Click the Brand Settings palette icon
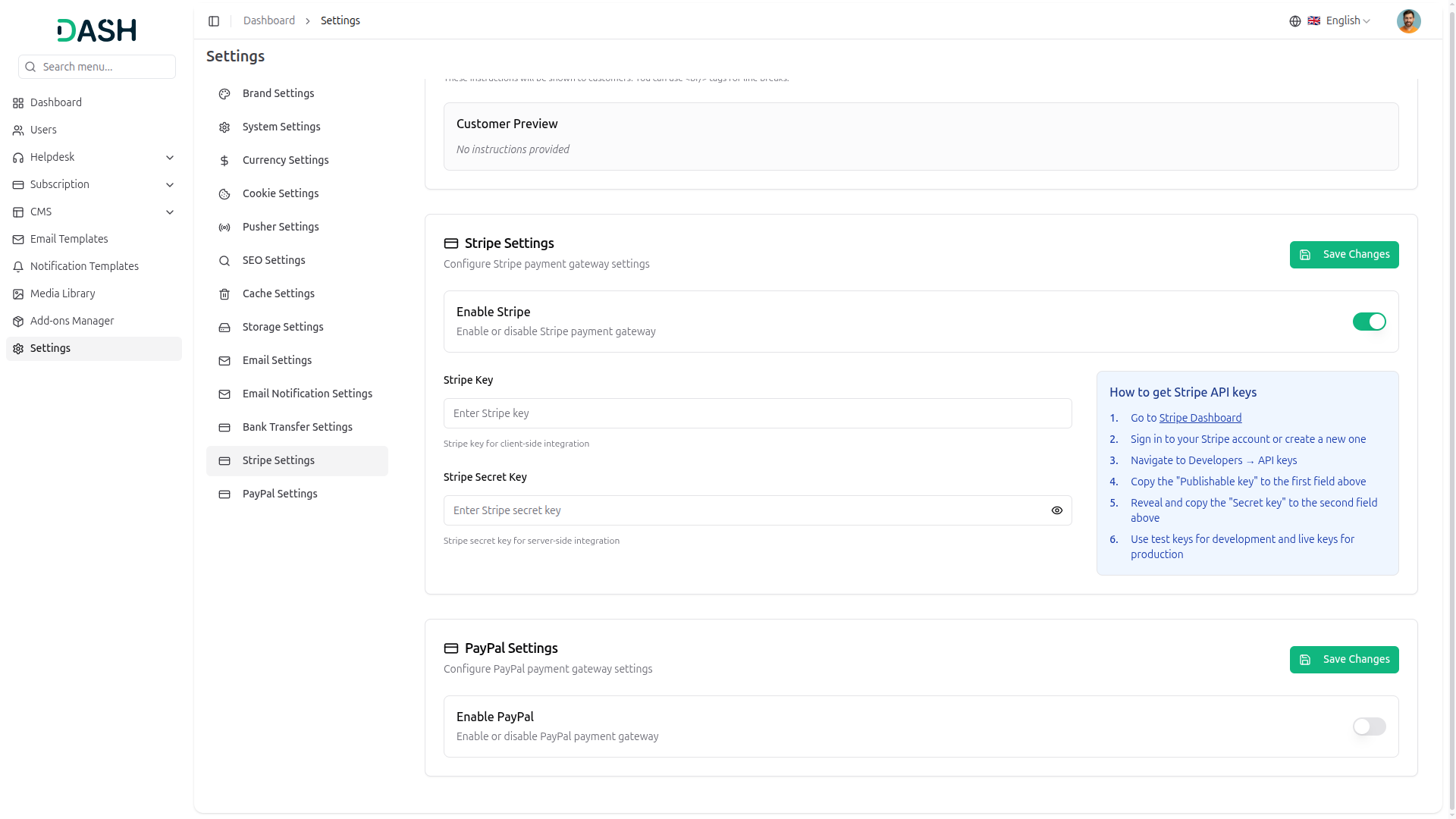Viewport: 1456px width, 819px height. tap(224, 94)
